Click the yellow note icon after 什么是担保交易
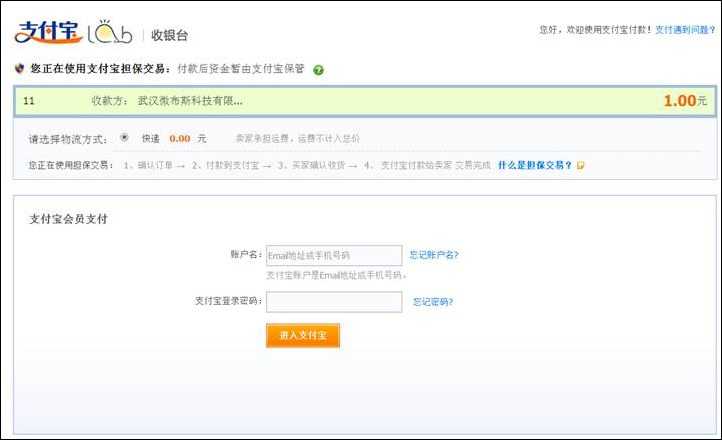 tap(581, 165)
